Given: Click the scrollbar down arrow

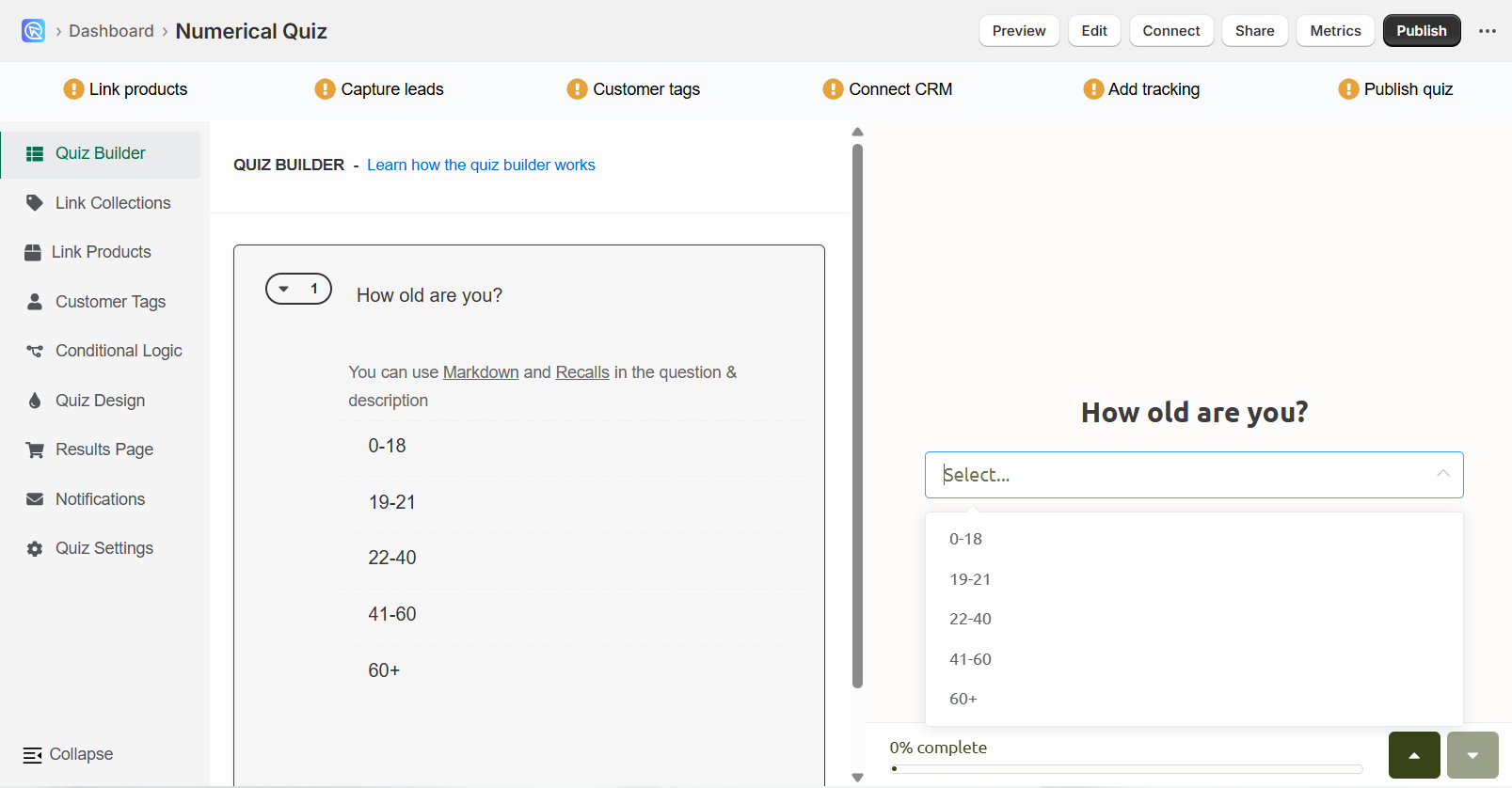Looking at the screenshot, I should pos(857,778).
